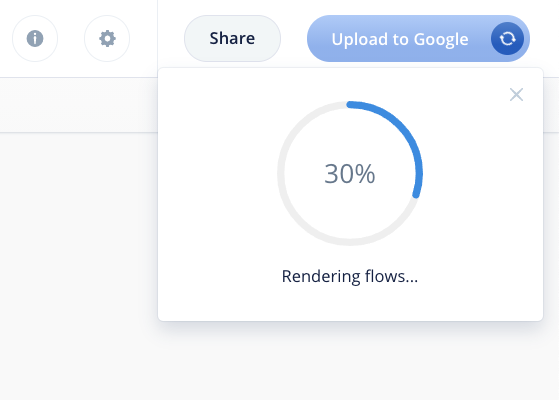Viewport: 559px width, 400px height.
Task: Open settings with the gear icon
Action: click(107, 39)
